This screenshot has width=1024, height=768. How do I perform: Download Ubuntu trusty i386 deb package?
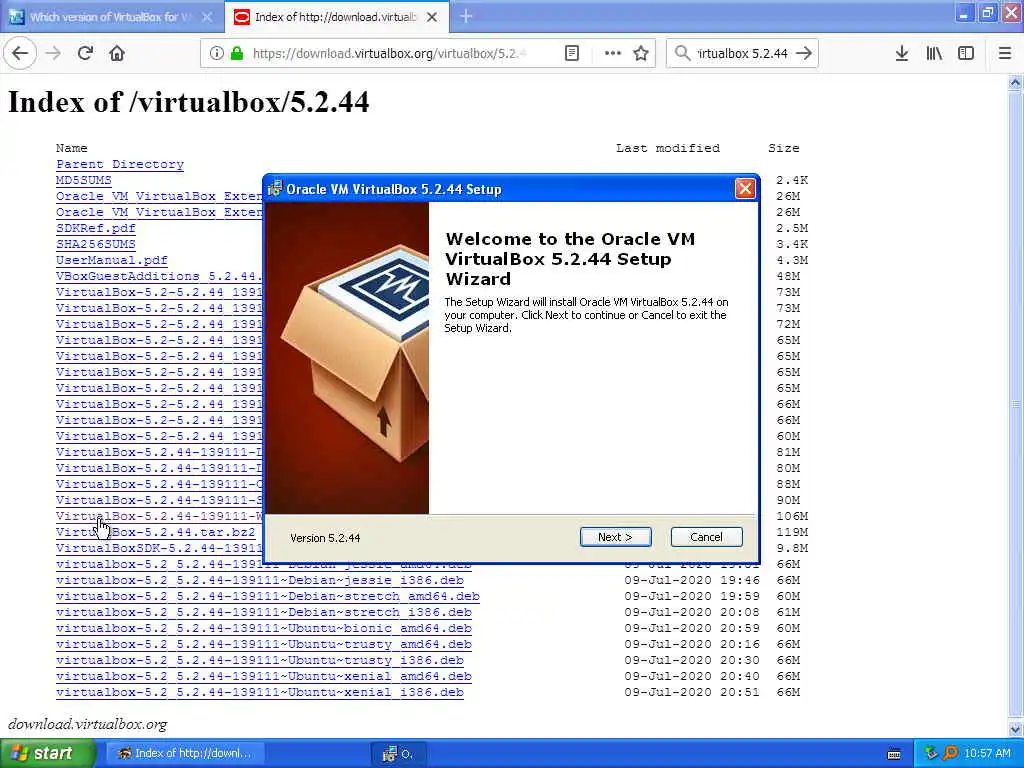pyautogui.click(x=260, y=660)
